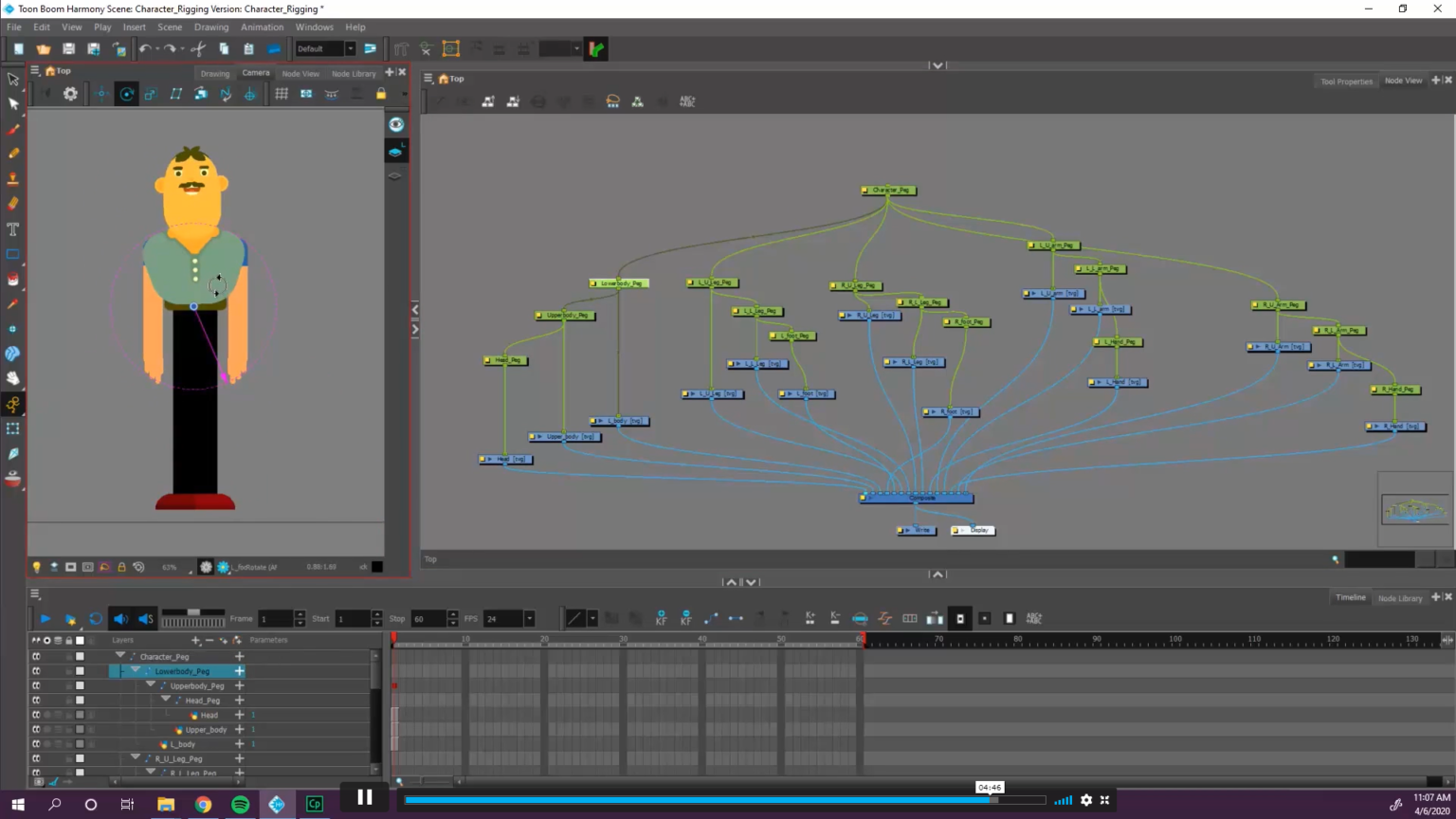Toggle the eye view mode icon
This screenshot has width=1456, height=819.
coord(396,125)
